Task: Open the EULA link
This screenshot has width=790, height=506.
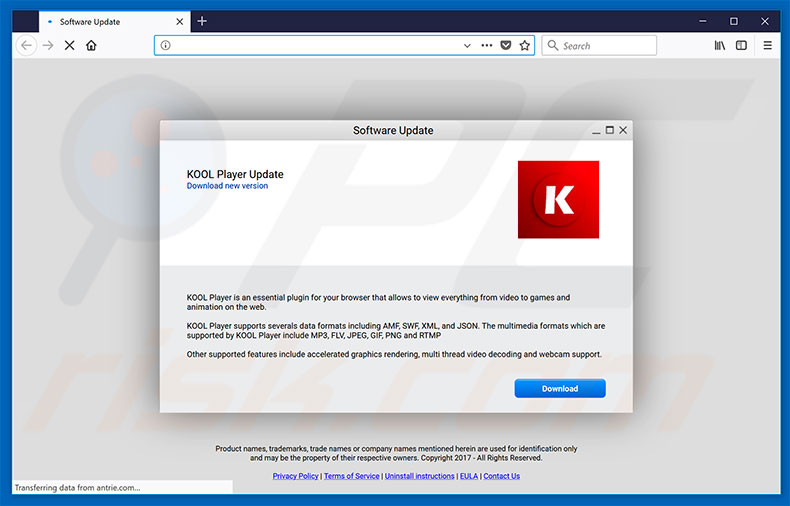Action: tap(469, 476)
